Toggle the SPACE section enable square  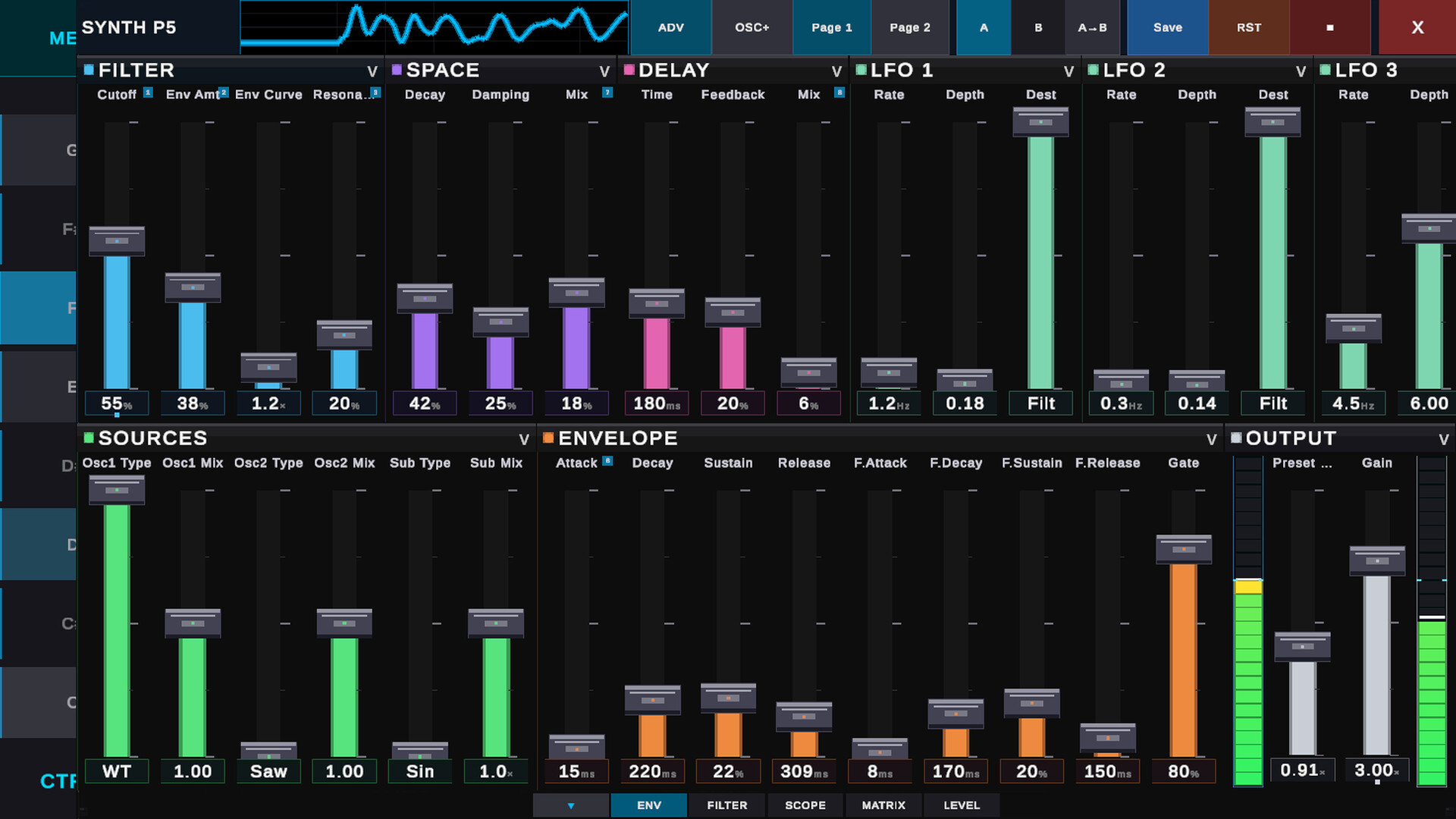click(x=397, y=70)
